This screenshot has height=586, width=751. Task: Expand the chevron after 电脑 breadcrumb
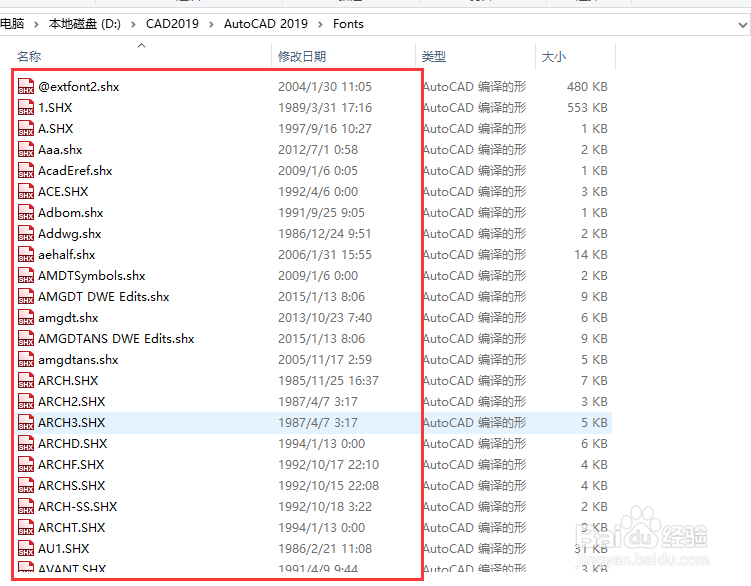pyautogui.click(x=36, y=24)
